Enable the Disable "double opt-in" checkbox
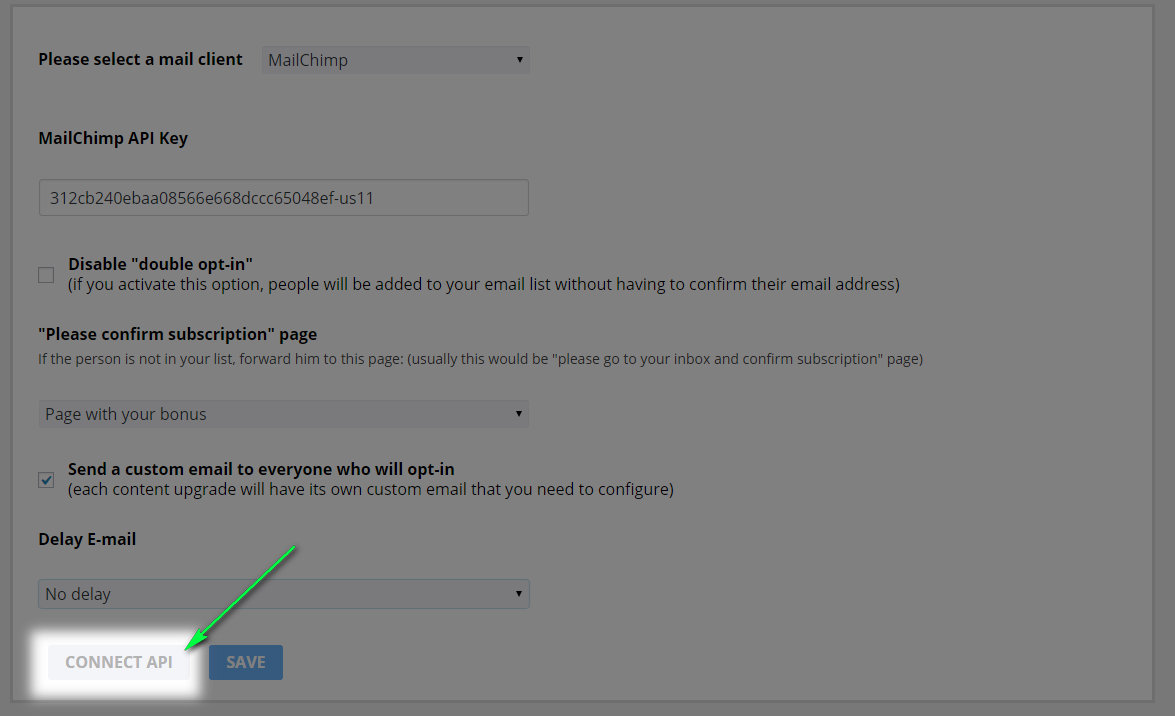The width and height of the screenshot is (1175, 716). (x=46, y=275)
